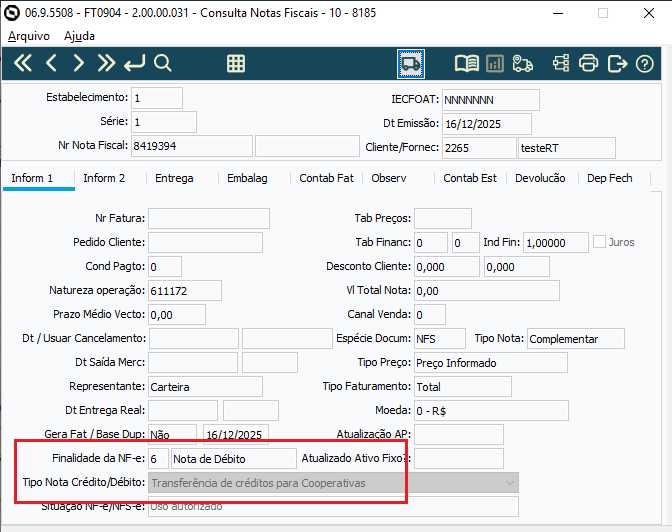
Task: Open the grid items view icon
Action: (x=236, y=63)
